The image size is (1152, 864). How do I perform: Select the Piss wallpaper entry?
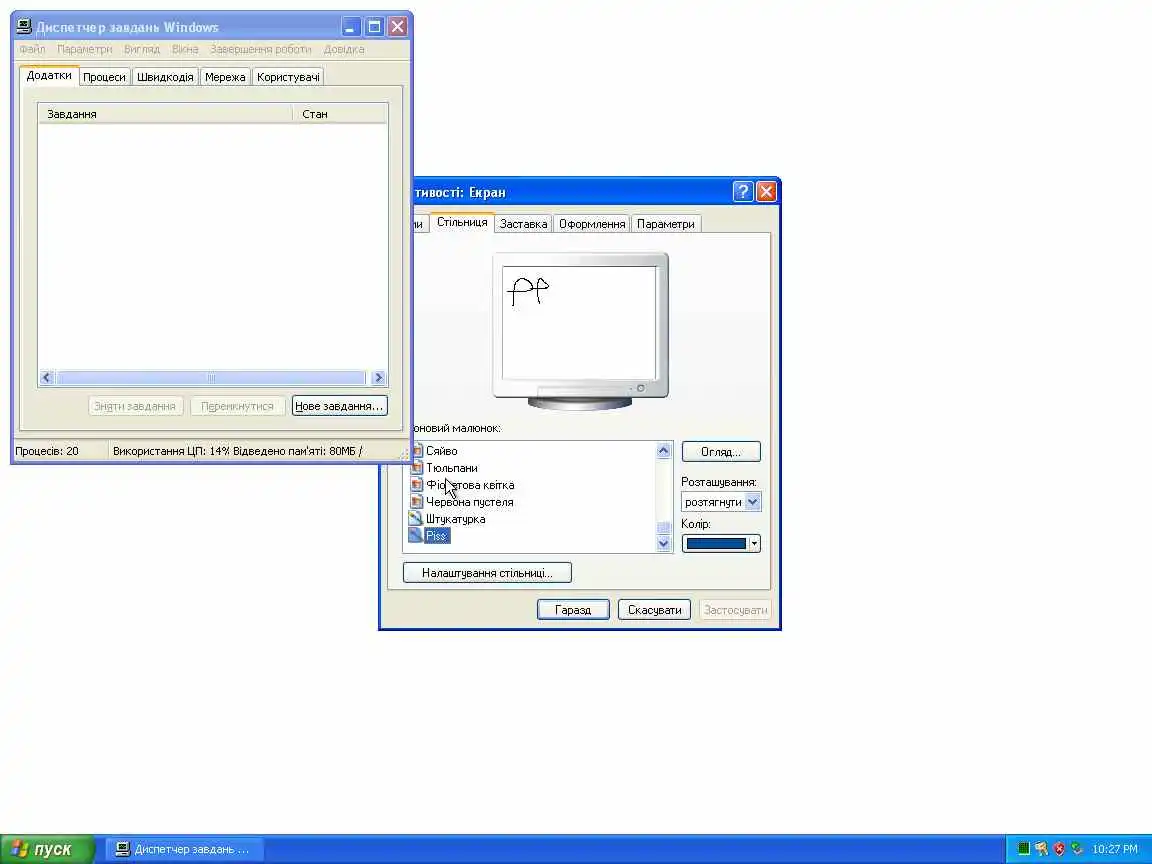click(x=436, y=536)
